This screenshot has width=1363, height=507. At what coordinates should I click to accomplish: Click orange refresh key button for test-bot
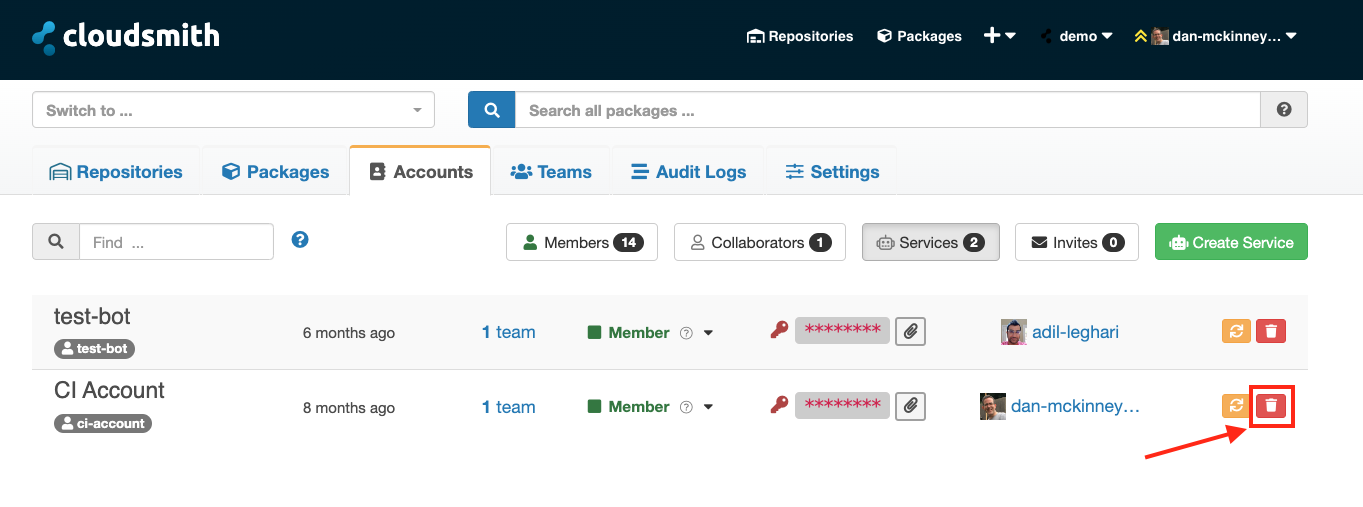click(1237, 331)
